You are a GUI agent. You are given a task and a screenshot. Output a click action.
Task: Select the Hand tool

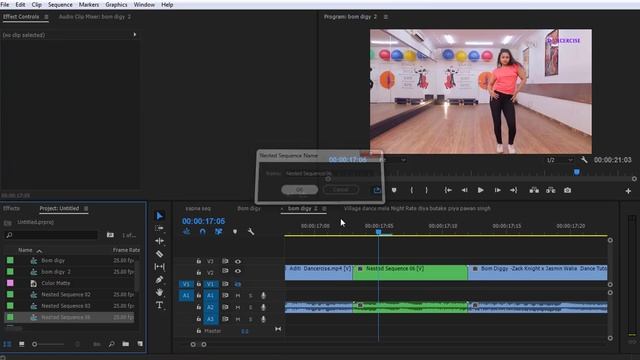160,292
